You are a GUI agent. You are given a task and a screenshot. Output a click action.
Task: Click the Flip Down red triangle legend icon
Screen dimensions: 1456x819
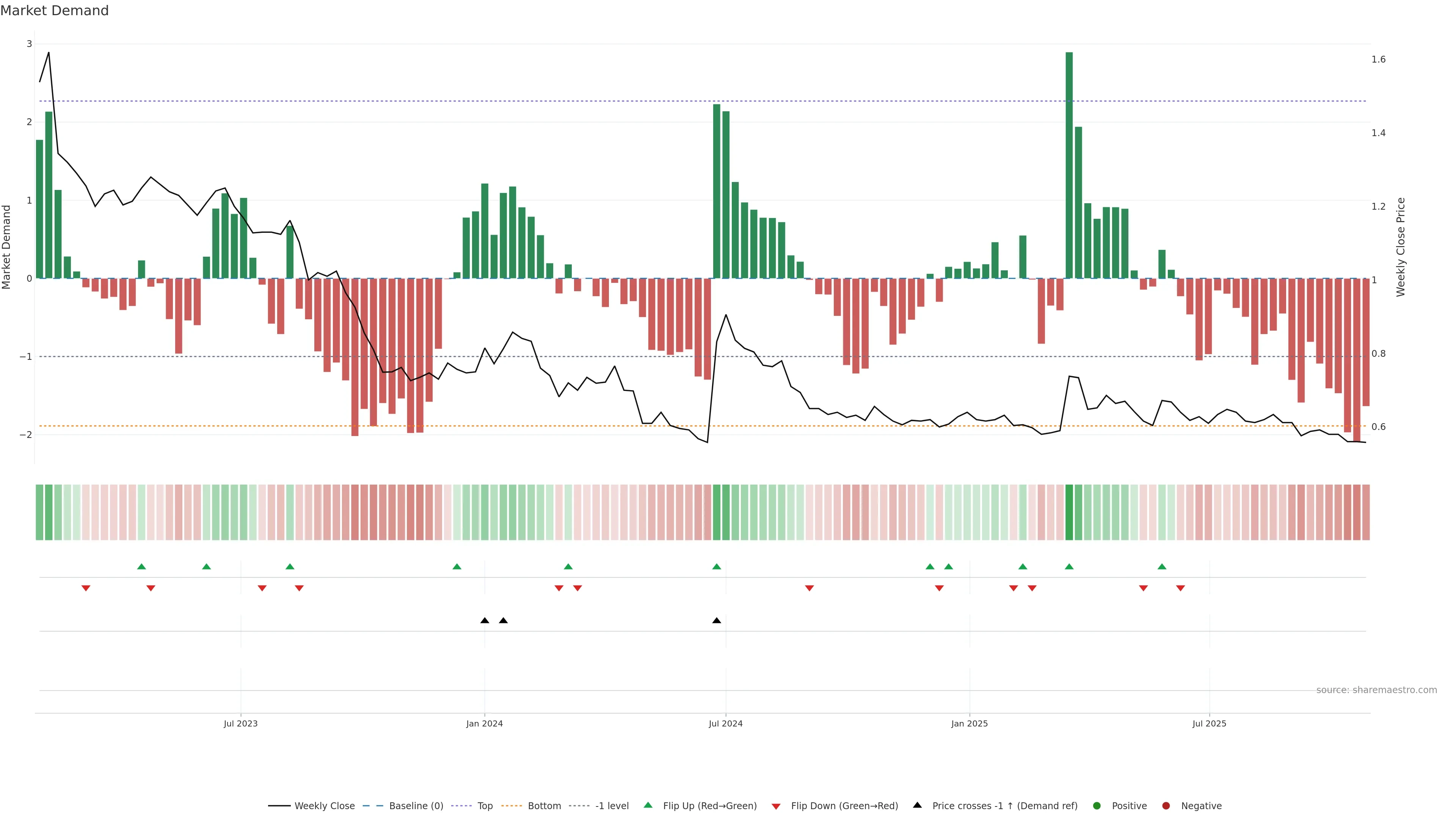tap(775, 806)
